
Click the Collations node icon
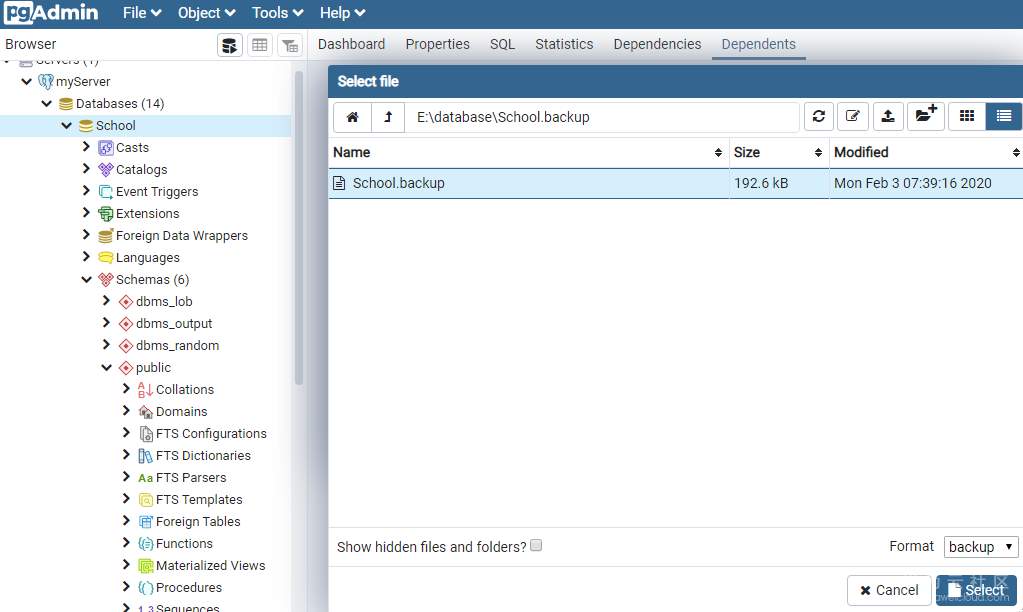(145, 390)
